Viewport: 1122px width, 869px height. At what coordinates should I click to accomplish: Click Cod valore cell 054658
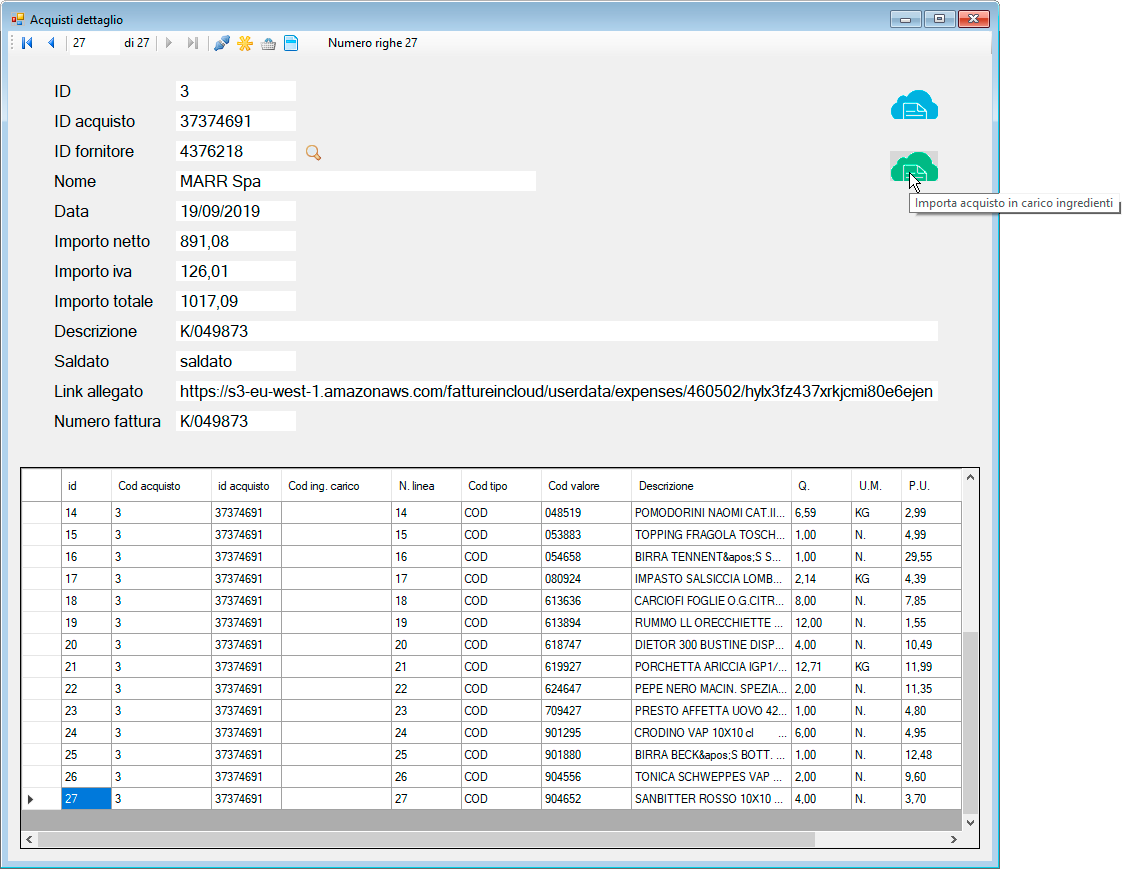point(586,557)
